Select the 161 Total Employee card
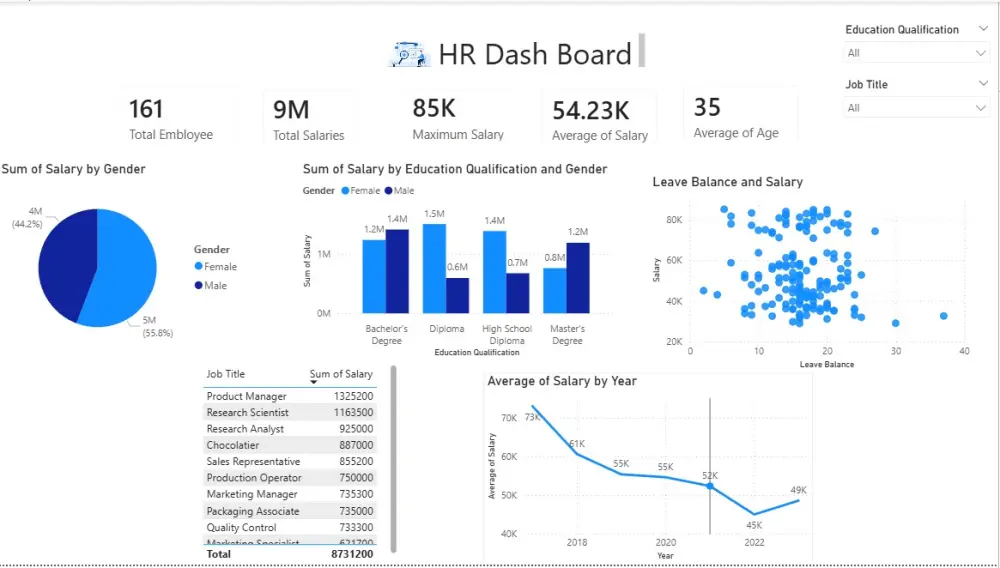 tap(179, 118)
